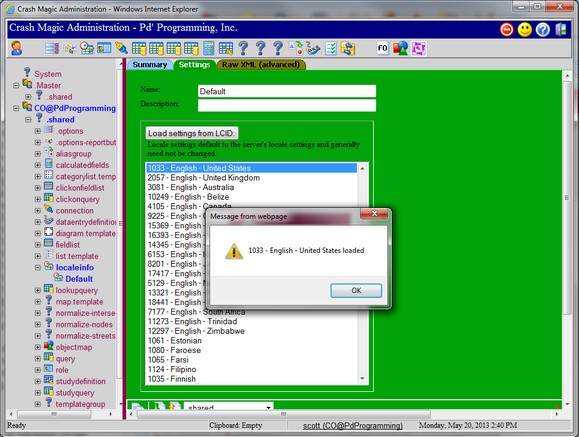Click locale list scroll up arrow

pos(362,168)
